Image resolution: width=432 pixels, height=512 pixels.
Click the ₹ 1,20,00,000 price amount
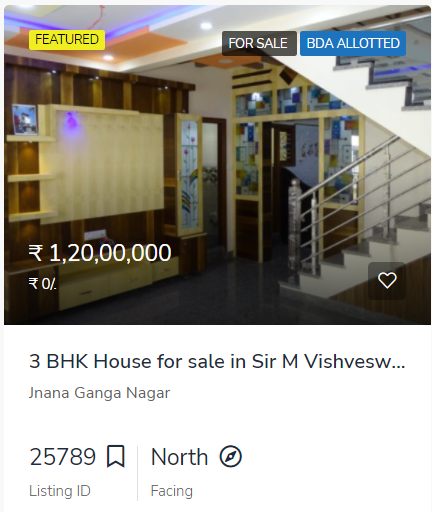[100, 253]
